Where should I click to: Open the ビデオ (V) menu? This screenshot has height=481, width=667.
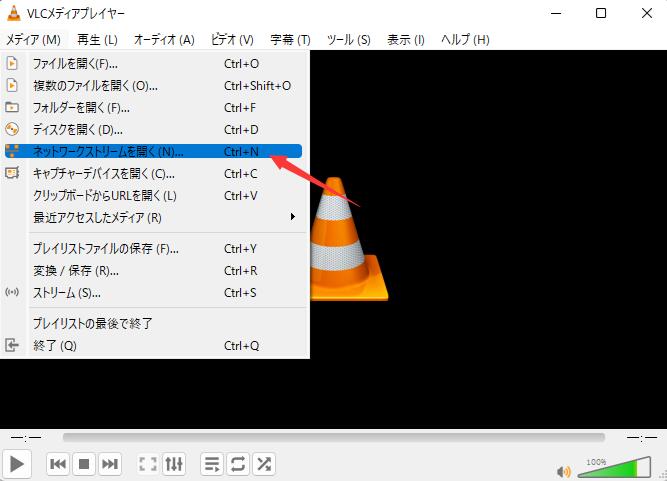point(232,40)
